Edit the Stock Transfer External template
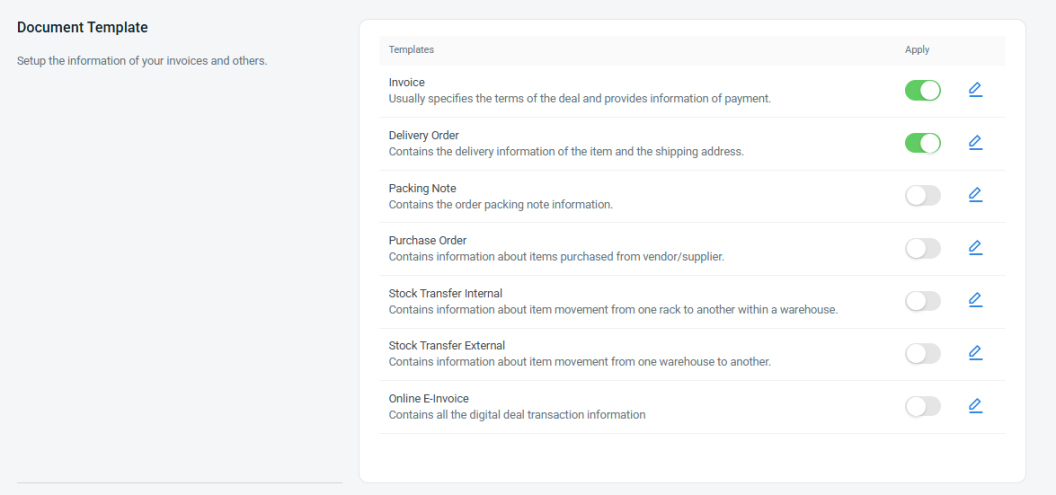Screen dimensions: 1056x495 [975, 353]
